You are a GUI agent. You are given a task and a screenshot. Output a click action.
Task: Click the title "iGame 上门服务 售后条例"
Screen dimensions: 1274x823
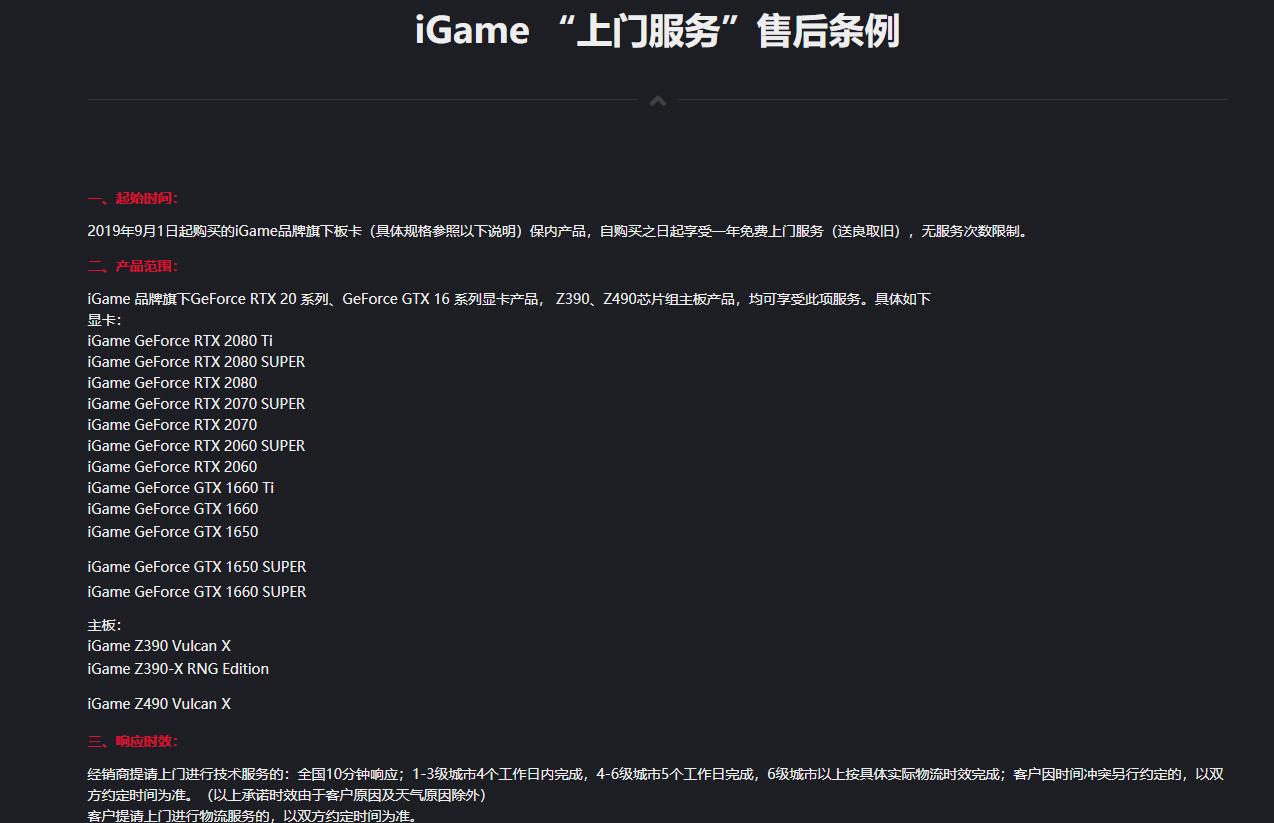pos(657,30)
